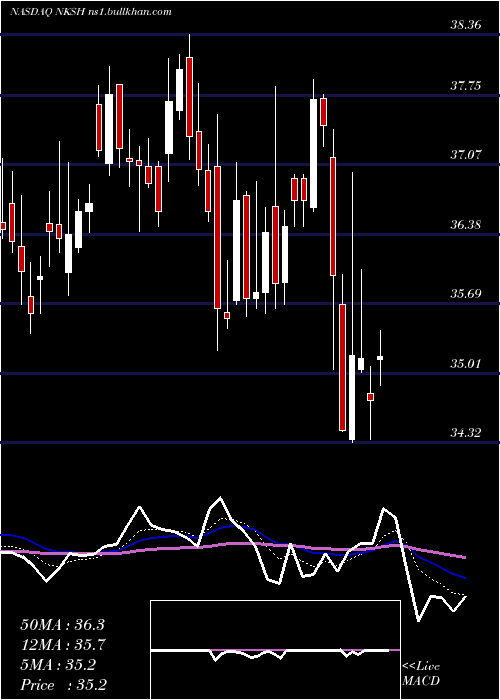This screenshot has height=700, width=500.
Task: Select the 37.75 price axis label
Action: click(466, 85)
